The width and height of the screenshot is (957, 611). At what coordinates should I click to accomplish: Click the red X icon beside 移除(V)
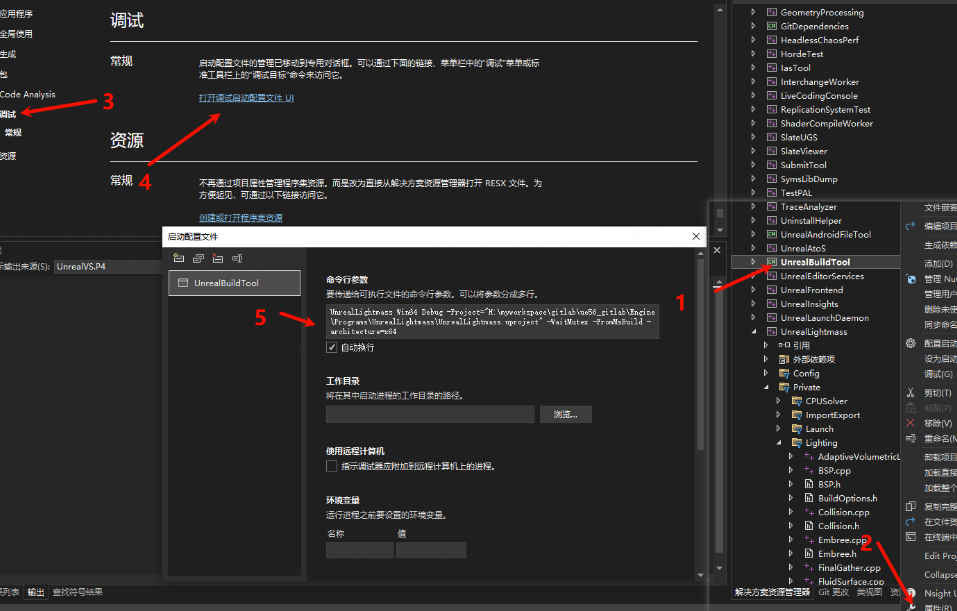(x=911, y=423)
